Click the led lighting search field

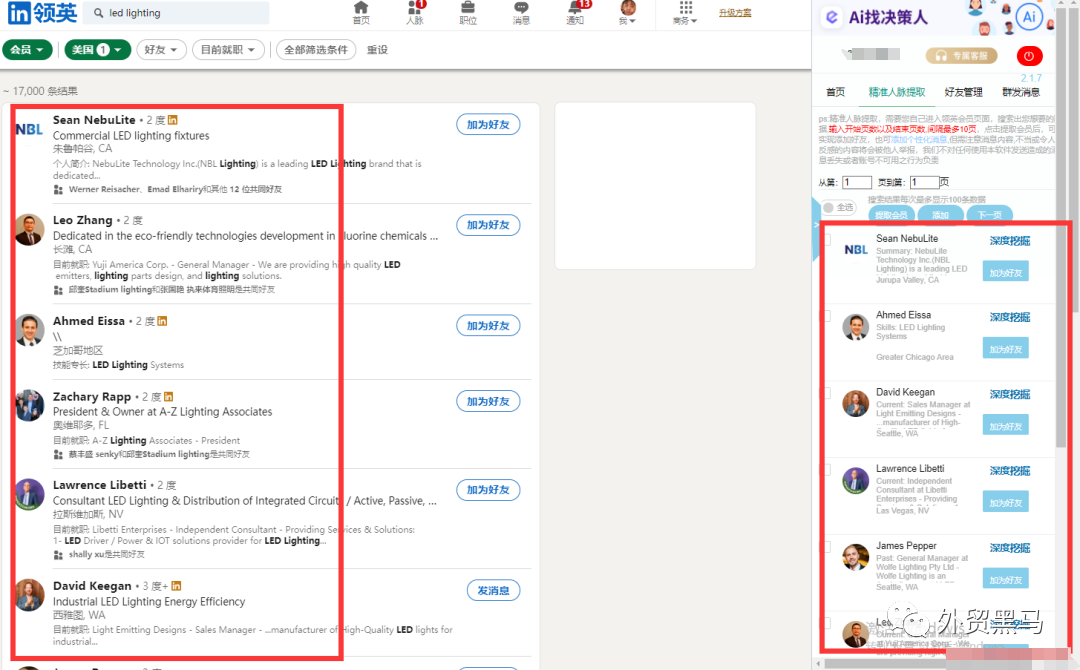[x=176, y=12]
